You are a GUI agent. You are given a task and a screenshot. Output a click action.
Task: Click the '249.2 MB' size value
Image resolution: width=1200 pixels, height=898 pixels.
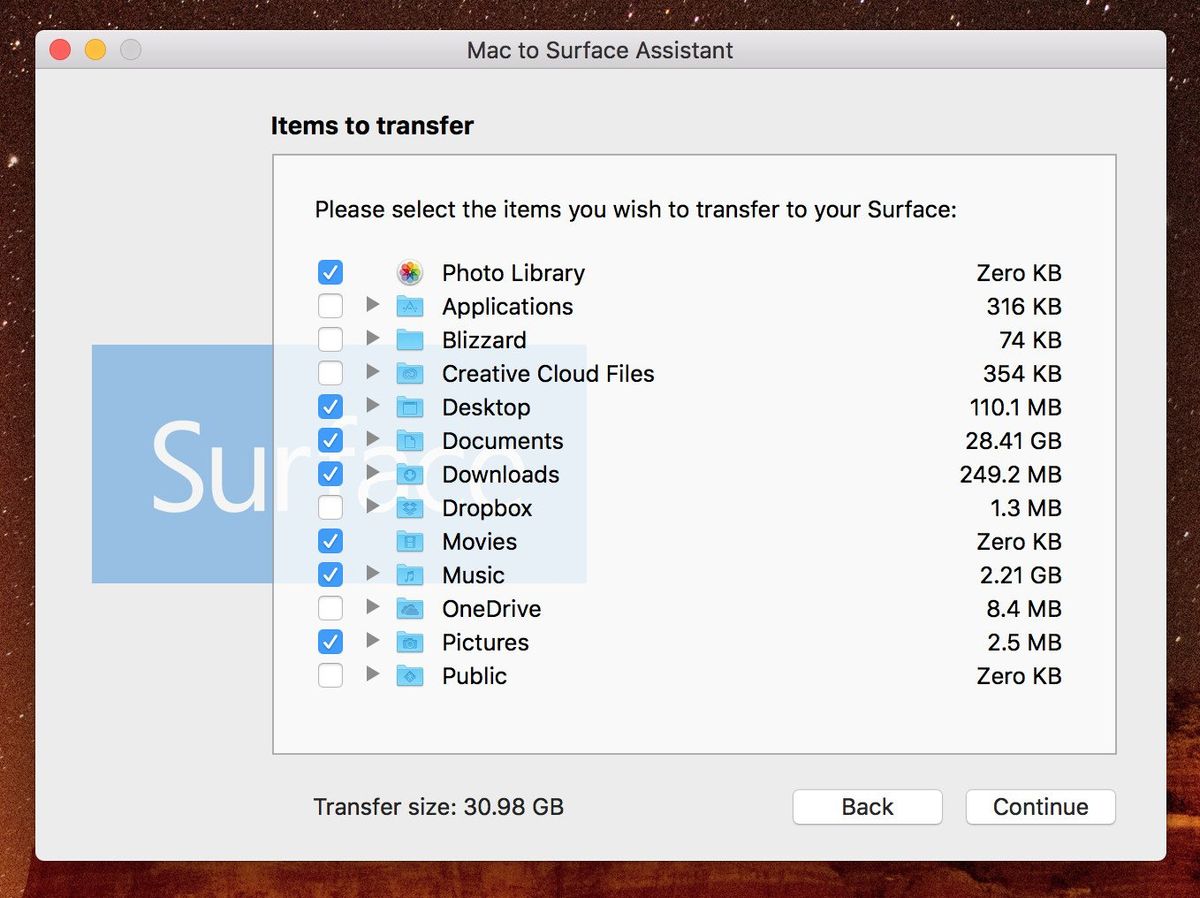point(1011,474)
